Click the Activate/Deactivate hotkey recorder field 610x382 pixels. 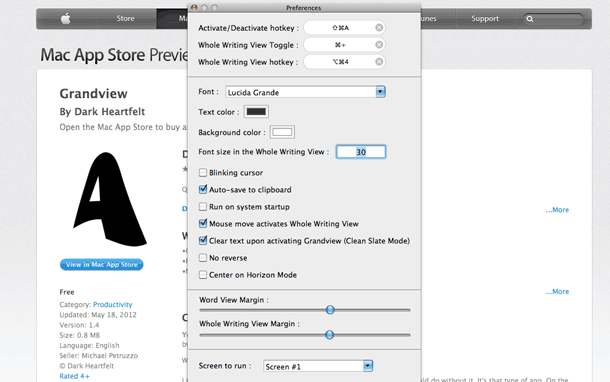pos(344,28)
